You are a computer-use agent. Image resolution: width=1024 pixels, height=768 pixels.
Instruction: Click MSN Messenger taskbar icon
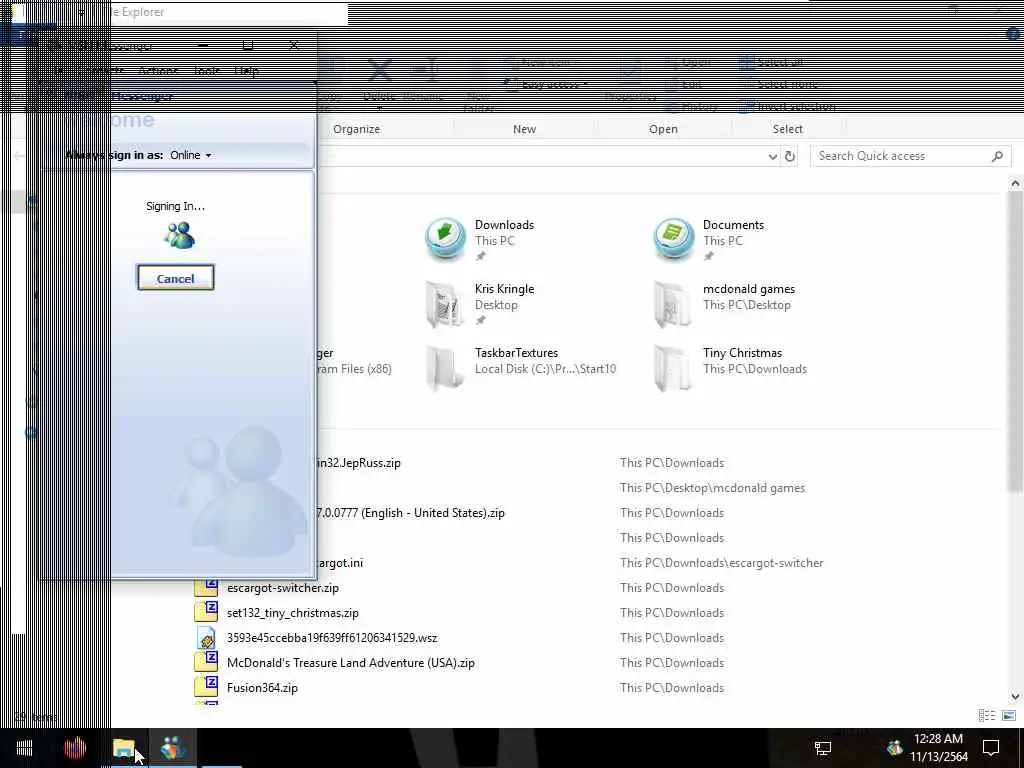[173, 748]
